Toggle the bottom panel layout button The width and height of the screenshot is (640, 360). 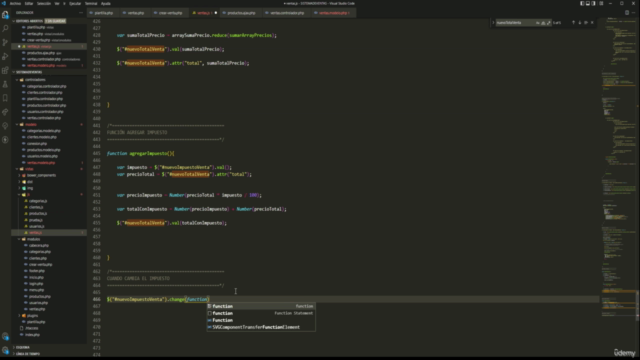[x=588, y=3]
